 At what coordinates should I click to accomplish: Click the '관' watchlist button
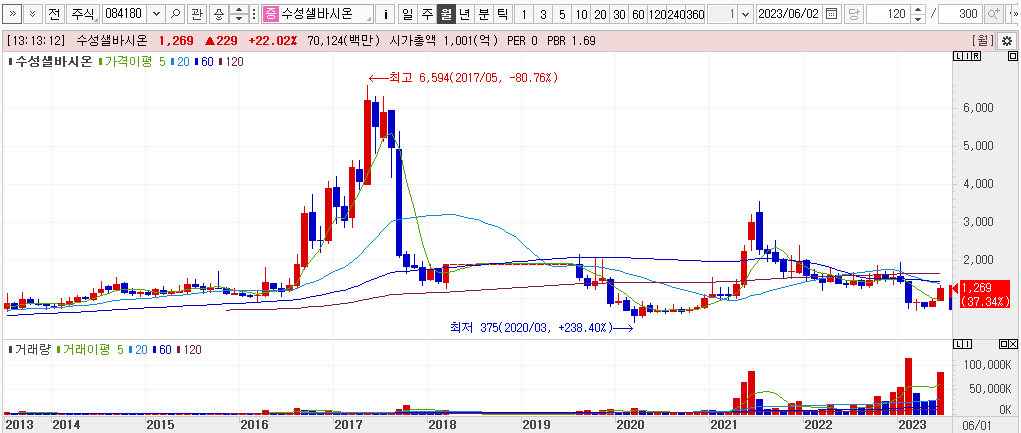pos(197,14)
